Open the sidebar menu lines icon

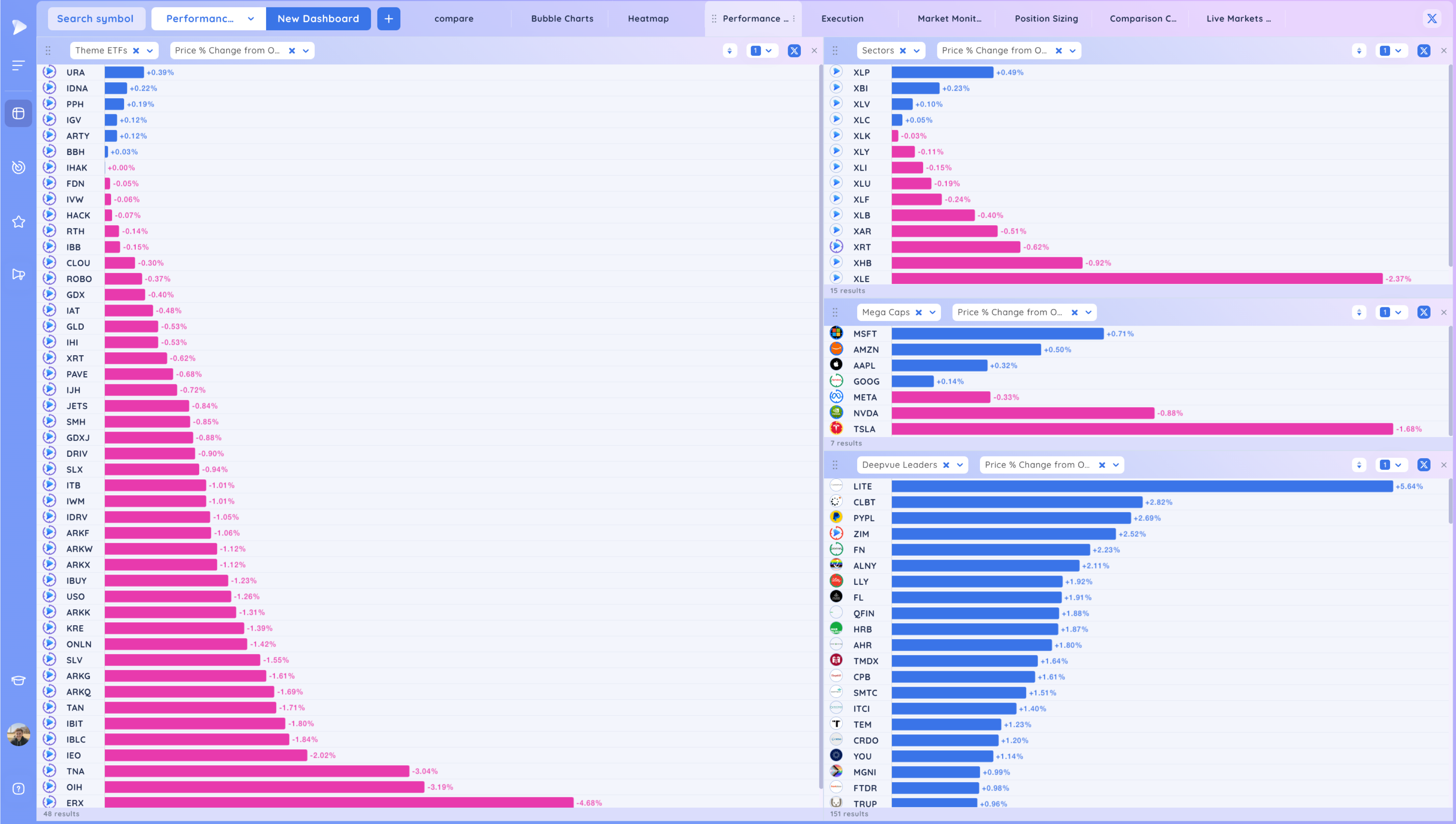[18, 66]
